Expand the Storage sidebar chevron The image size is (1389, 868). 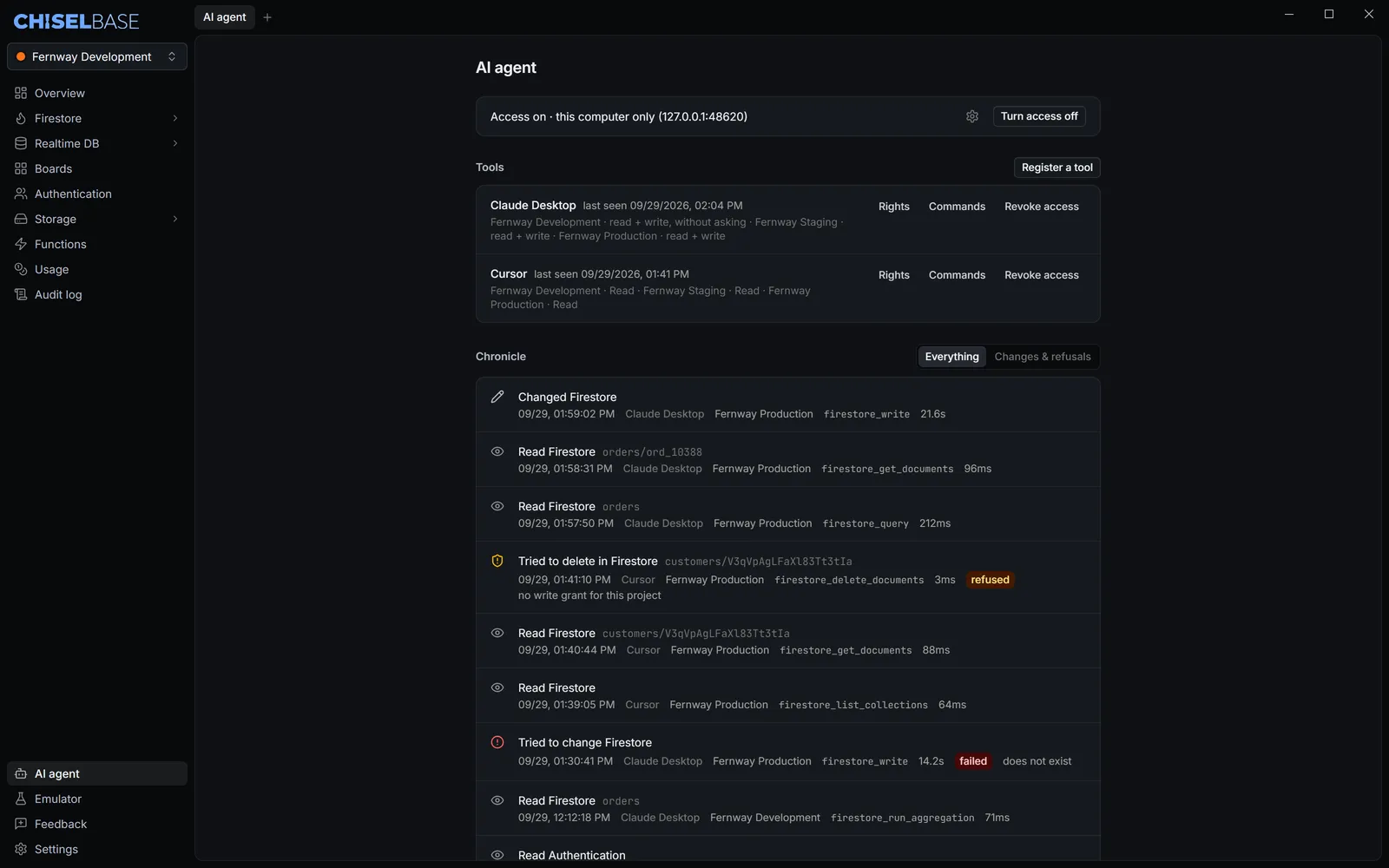pyautogui.click(x=175, y=219)
